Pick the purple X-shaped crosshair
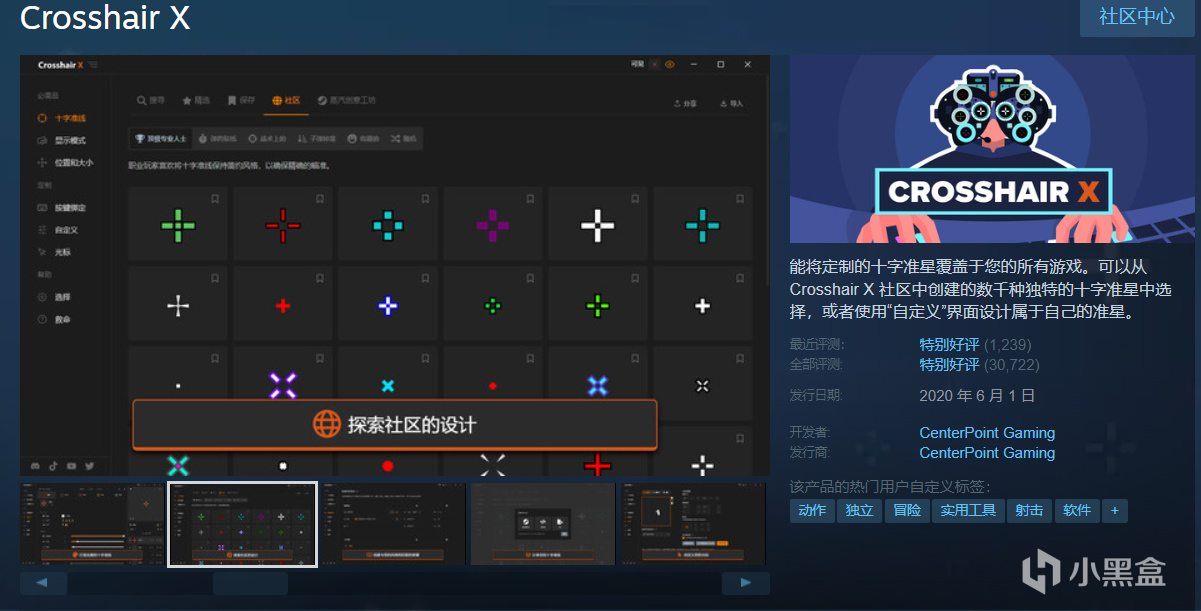 [283, 384]
